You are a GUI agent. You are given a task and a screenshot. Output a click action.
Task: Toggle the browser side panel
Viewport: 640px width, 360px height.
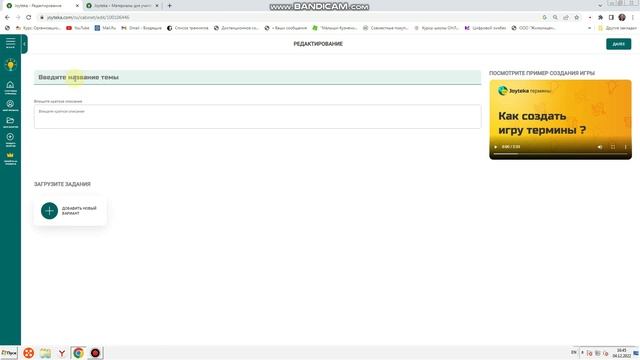[x=611, y=17]
